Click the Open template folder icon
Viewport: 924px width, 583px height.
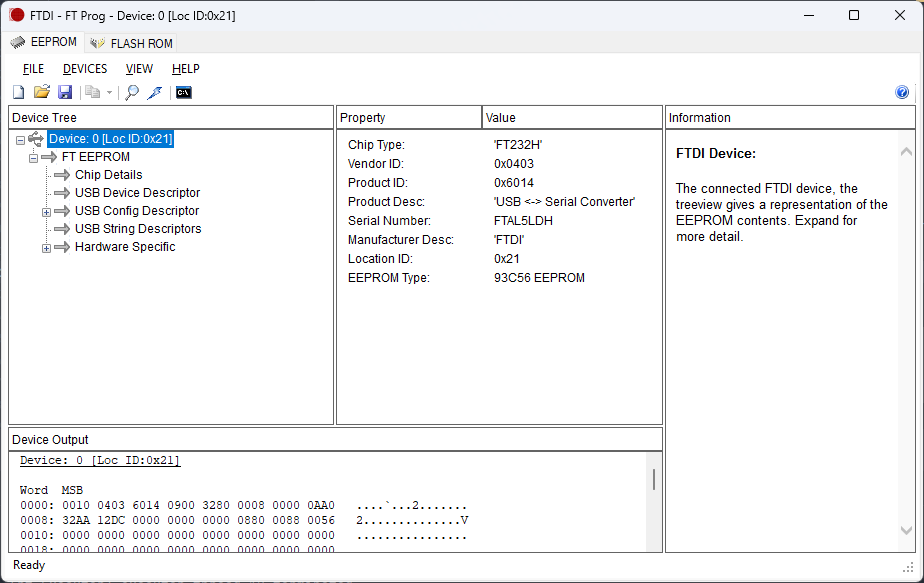point(41,92)
